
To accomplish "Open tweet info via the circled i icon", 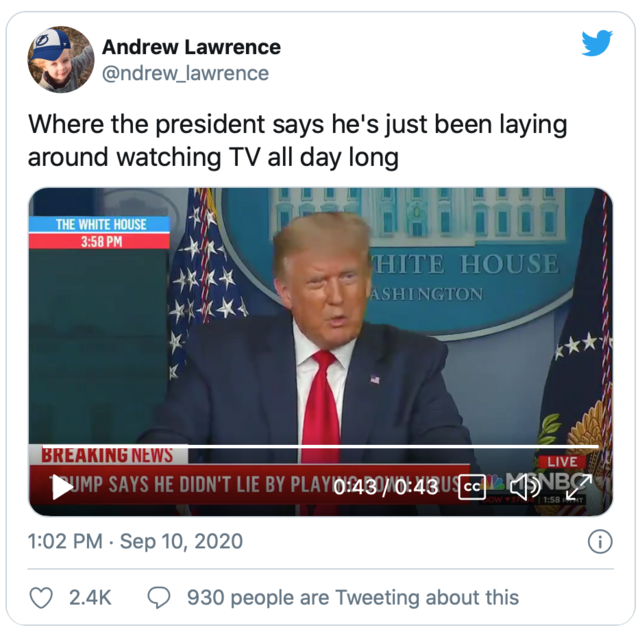I will (600, 542).
